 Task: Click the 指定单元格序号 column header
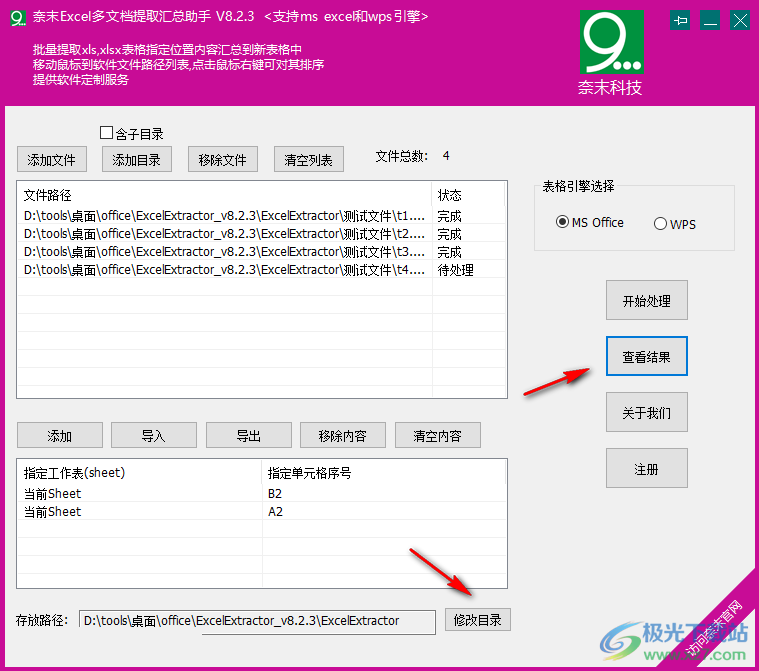[384, 473]
